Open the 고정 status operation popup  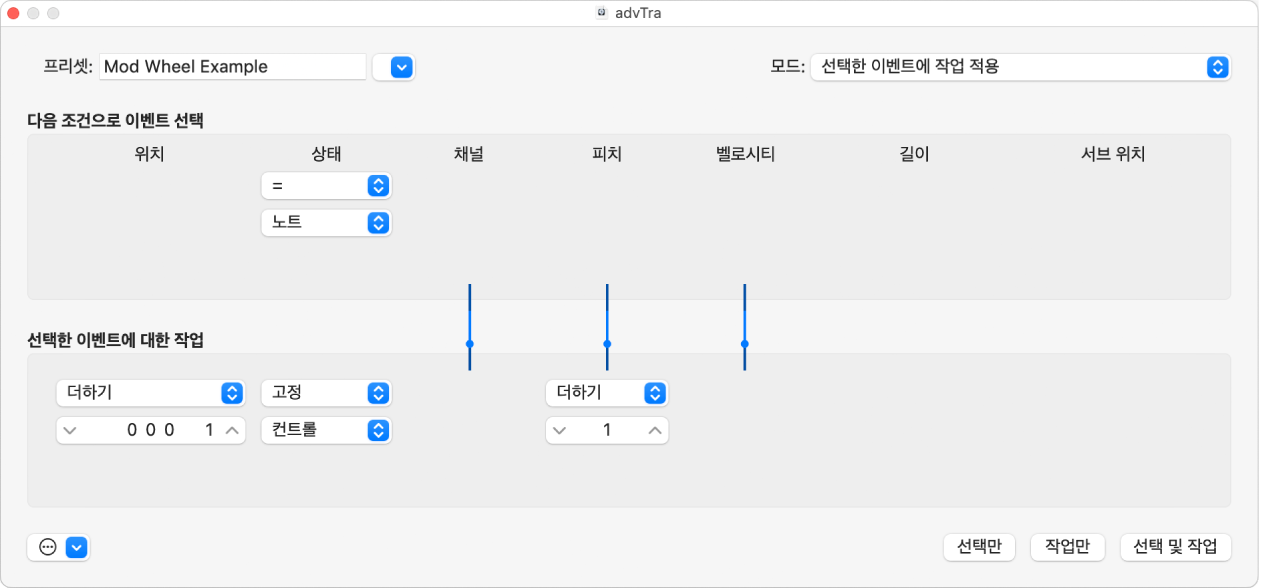[x=326, y=393]
